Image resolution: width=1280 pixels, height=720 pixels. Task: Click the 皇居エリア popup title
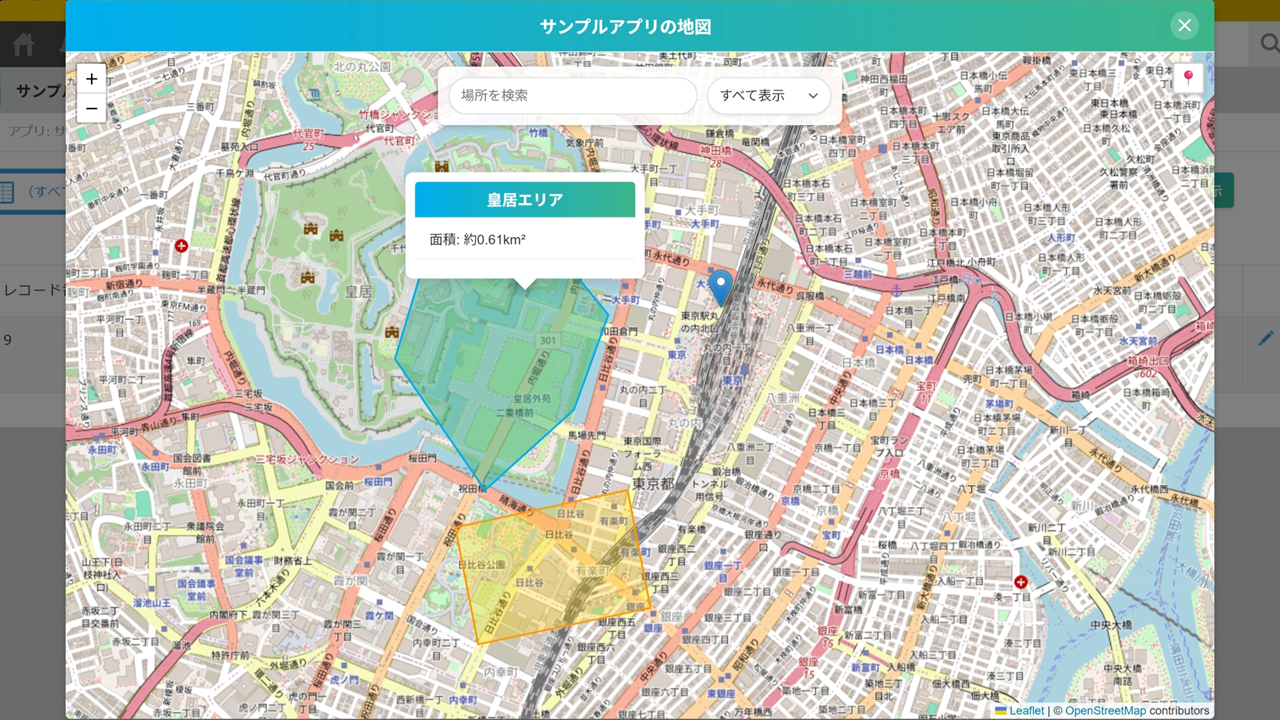[525, 200]
